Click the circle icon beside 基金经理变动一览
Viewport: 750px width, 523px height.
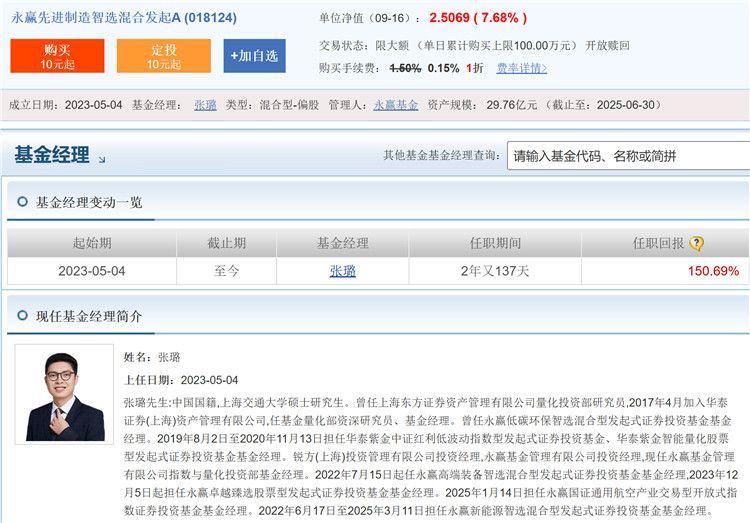21,202
